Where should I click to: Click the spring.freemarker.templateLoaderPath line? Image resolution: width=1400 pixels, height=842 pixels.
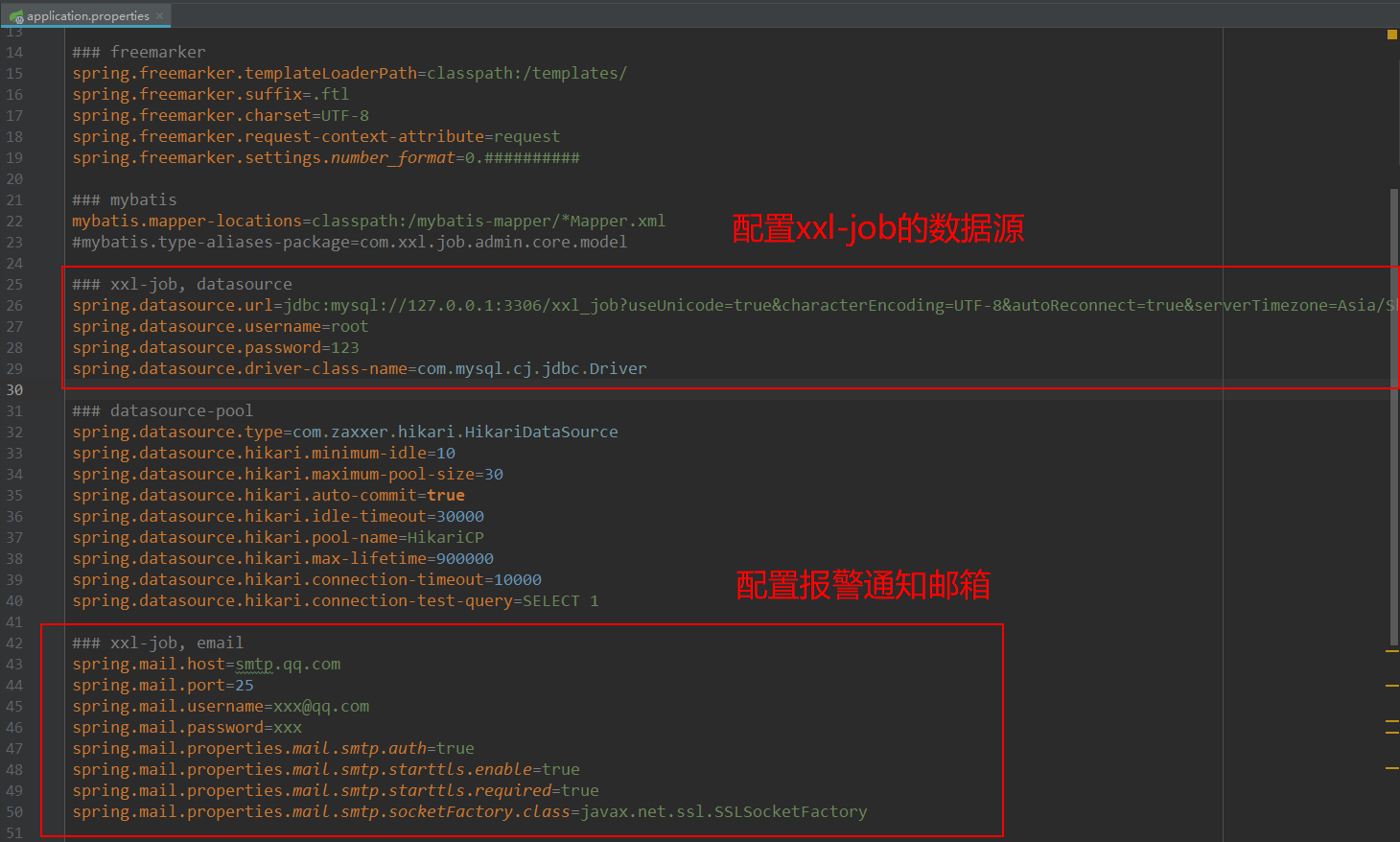pyautogui.click(x=349, y=73)
